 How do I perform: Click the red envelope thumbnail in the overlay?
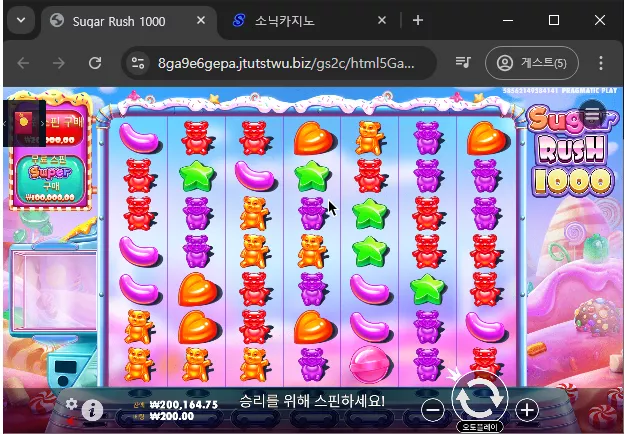click(23, 123)
